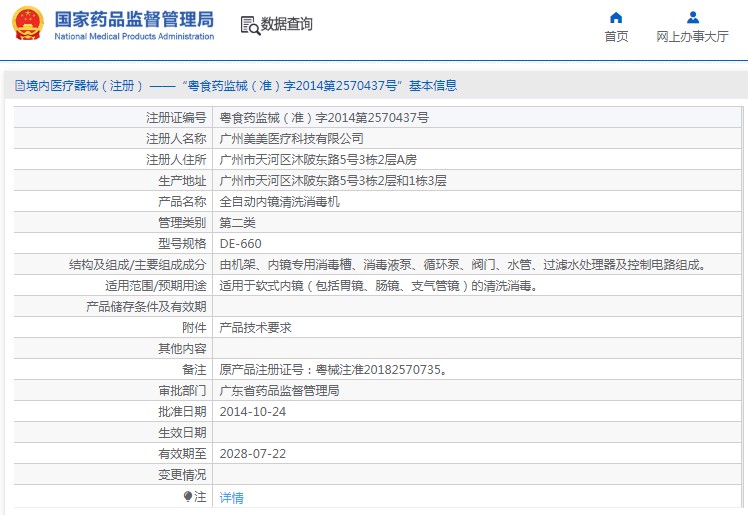The width and height of the screenshot is (748, 515).
Task: Click the document icon before 境内医疗器械
Action: [x=20, y=86]
